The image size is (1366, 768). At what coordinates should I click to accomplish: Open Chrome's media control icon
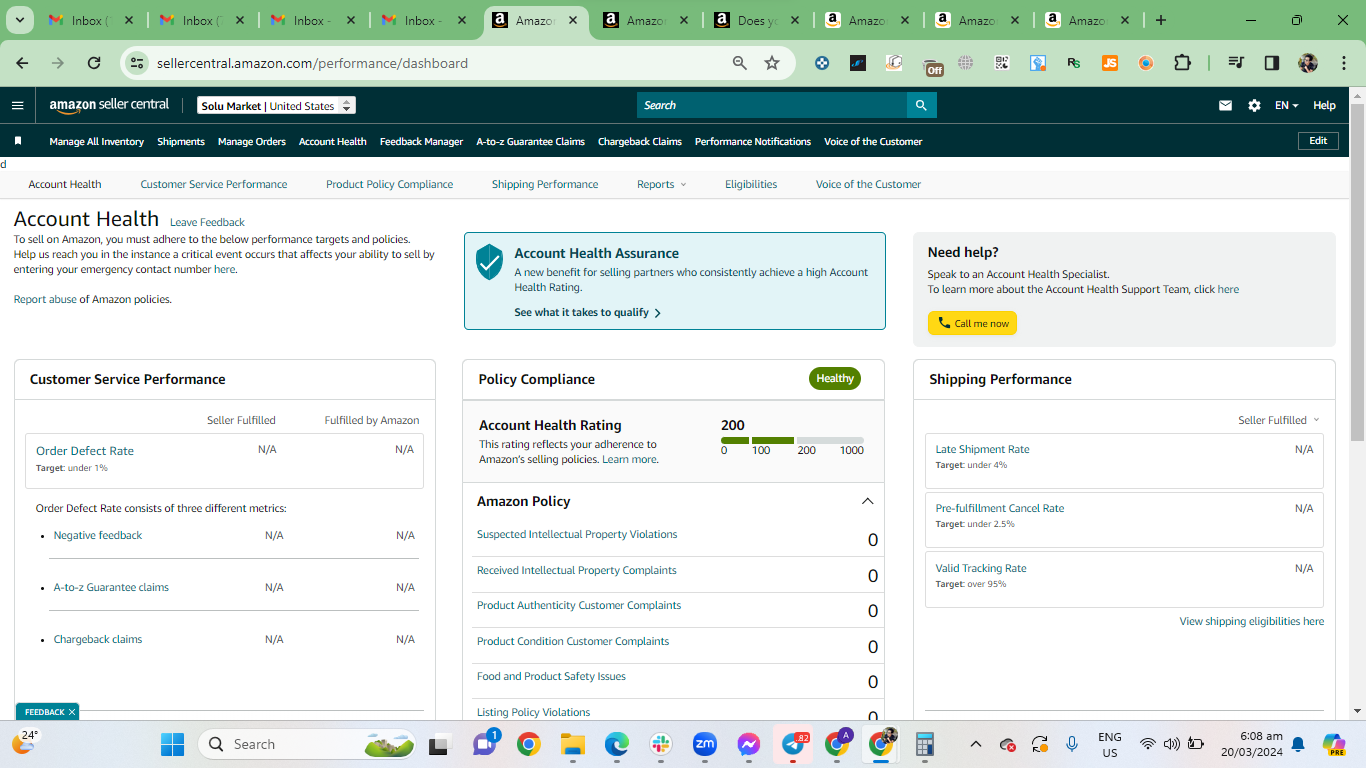1236,63
